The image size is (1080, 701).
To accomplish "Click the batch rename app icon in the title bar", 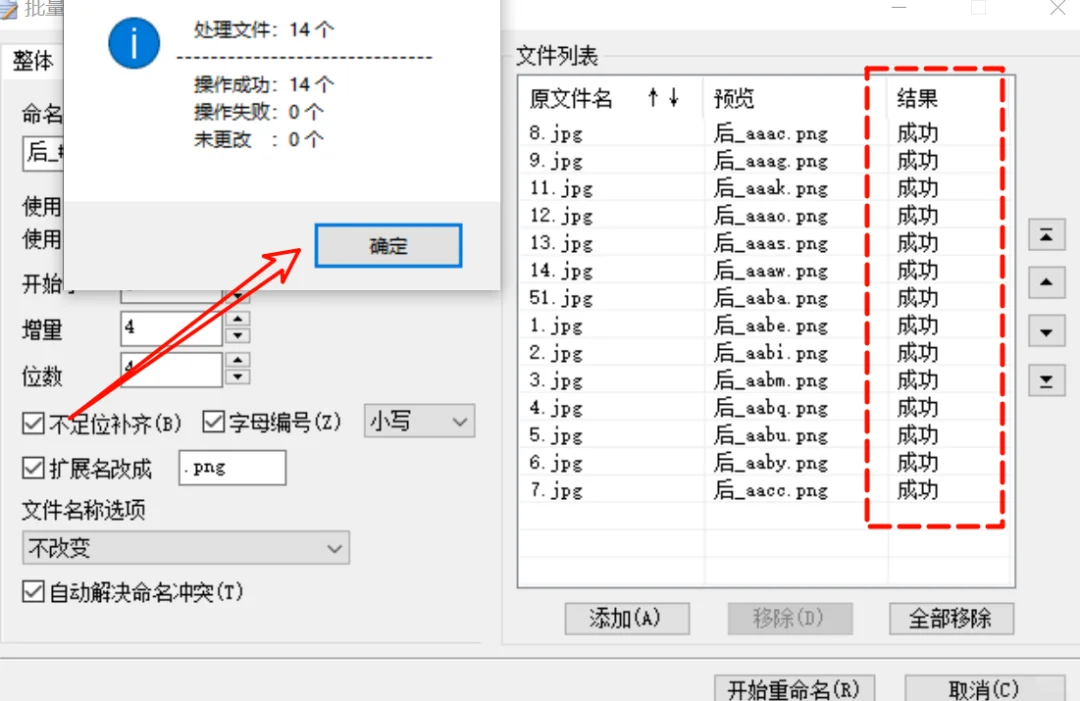I will tap(10, 8).
